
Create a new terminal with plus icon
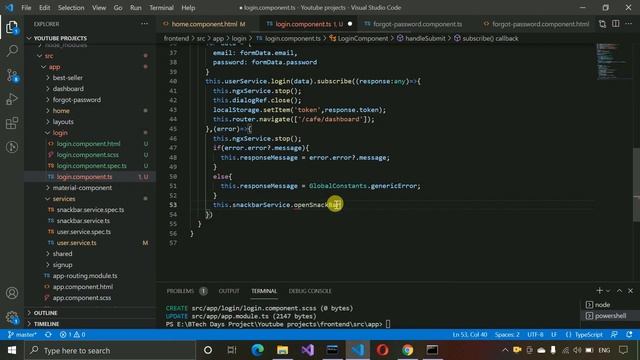[x=599, y=291]
